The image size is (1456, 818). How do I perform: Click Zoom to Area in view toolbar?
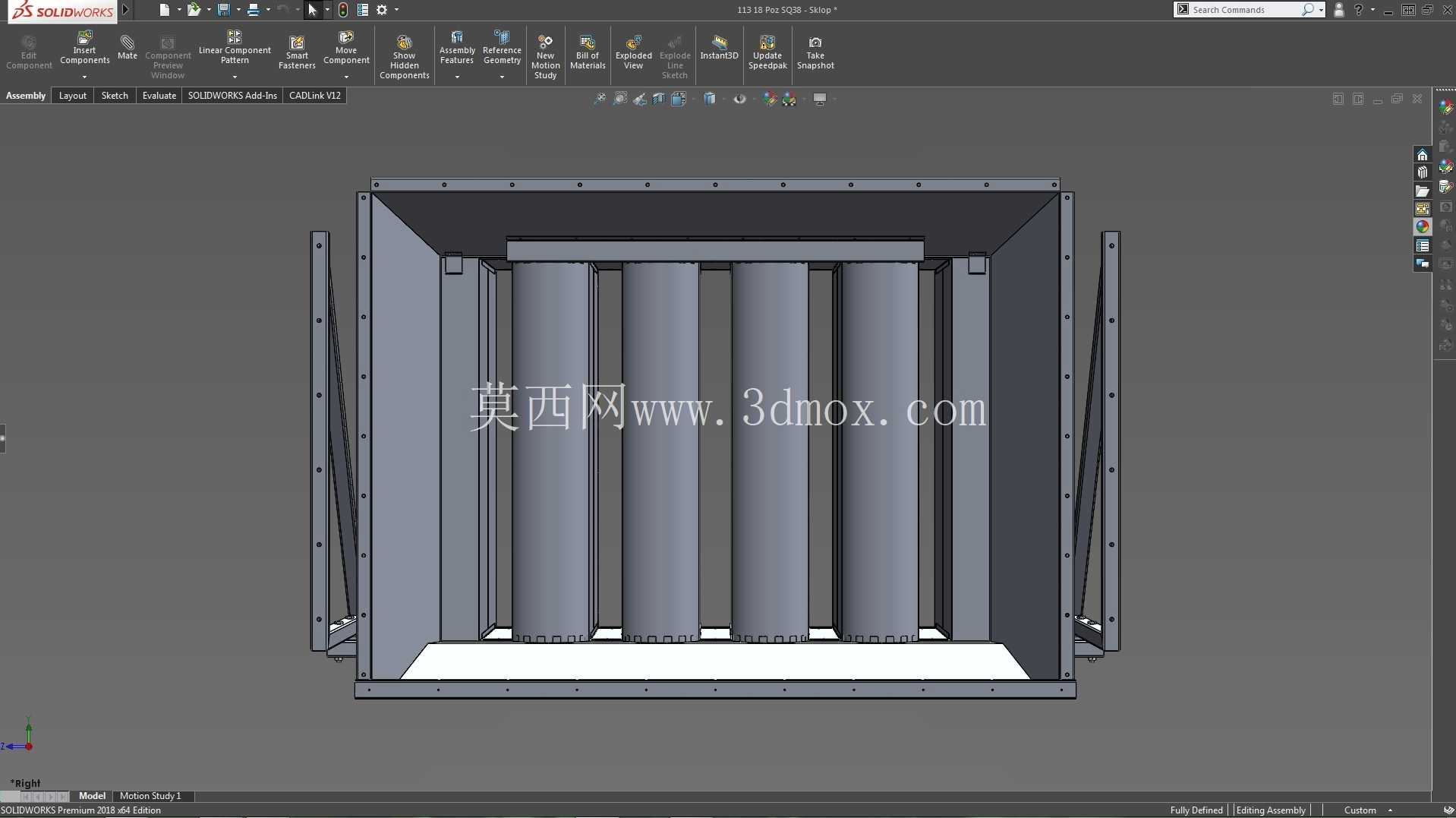tap(620, 99)
